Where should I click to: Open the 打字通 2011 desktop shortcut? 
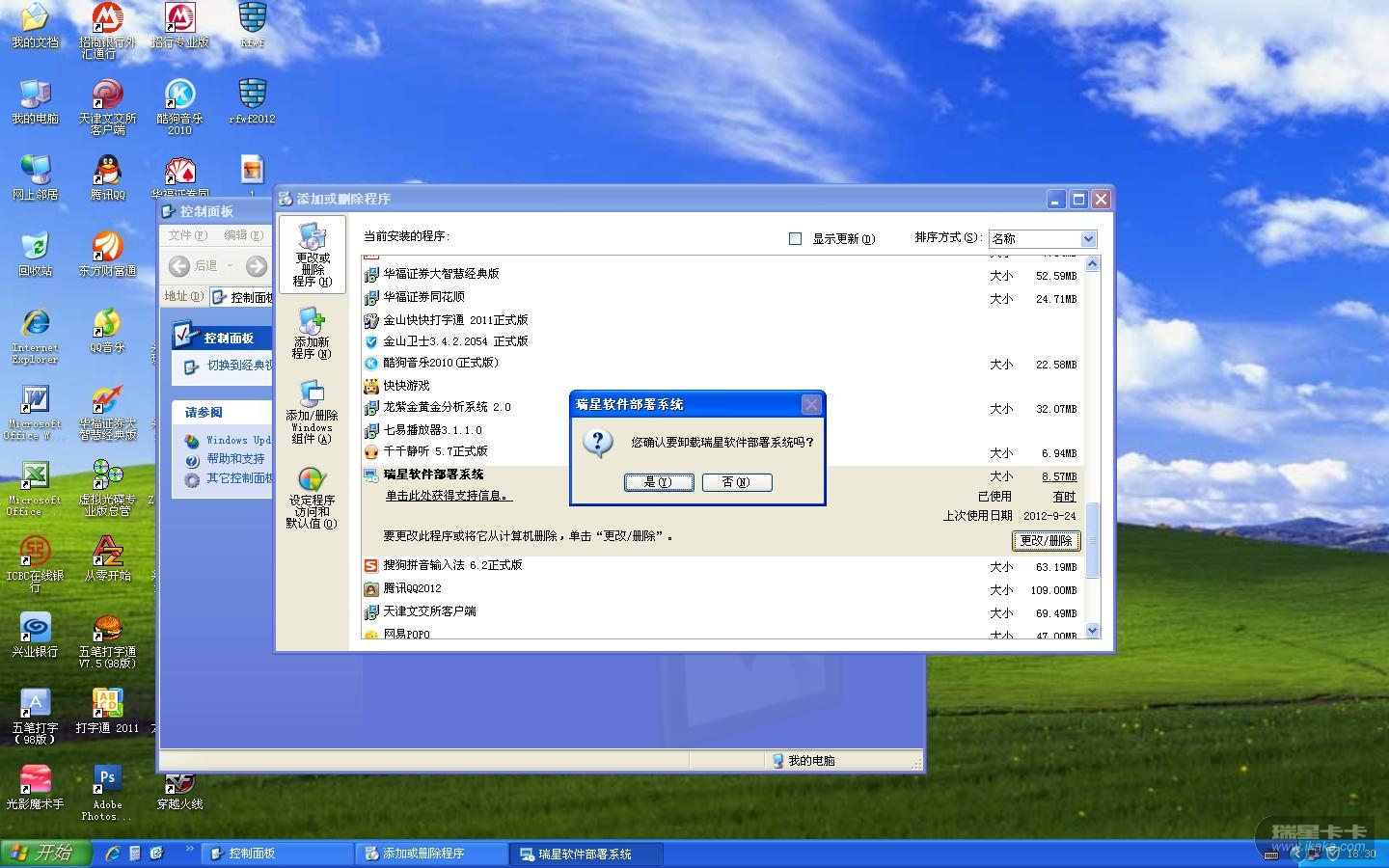[x=107, y=712]
